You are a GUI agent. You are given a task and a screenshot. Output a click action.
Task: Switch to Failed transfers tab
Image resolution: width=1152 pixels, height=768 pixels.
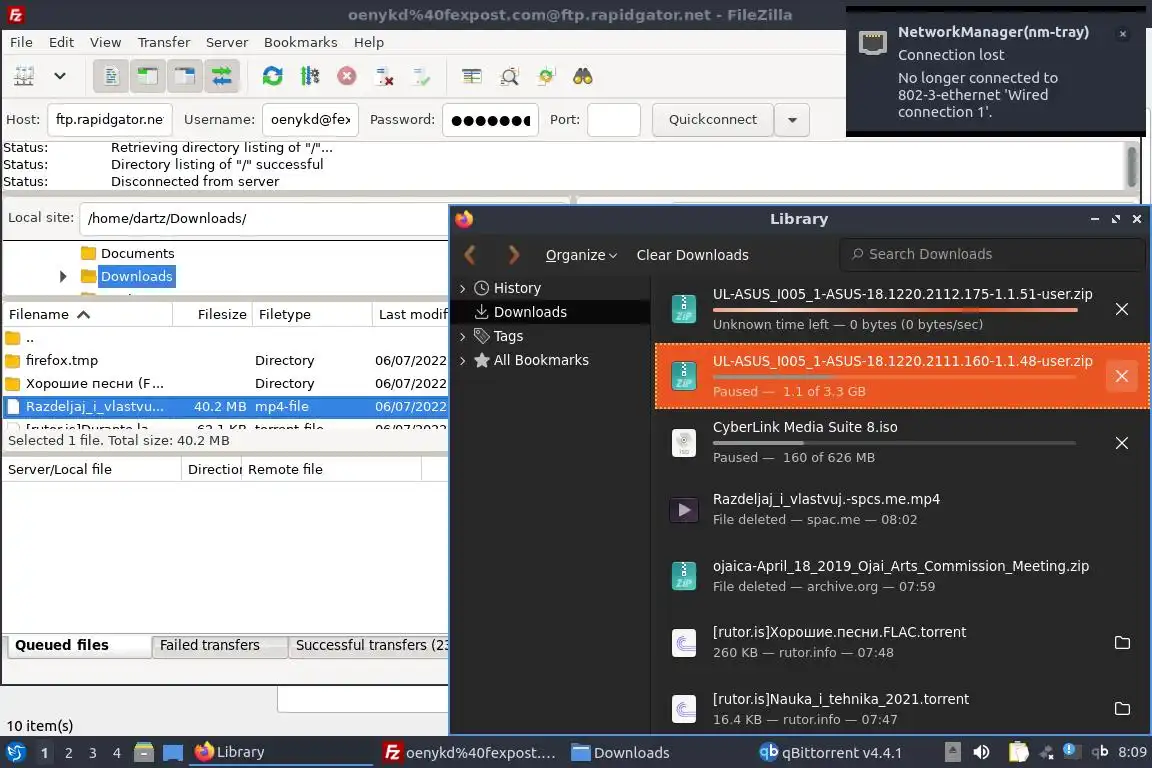[218, 645]
